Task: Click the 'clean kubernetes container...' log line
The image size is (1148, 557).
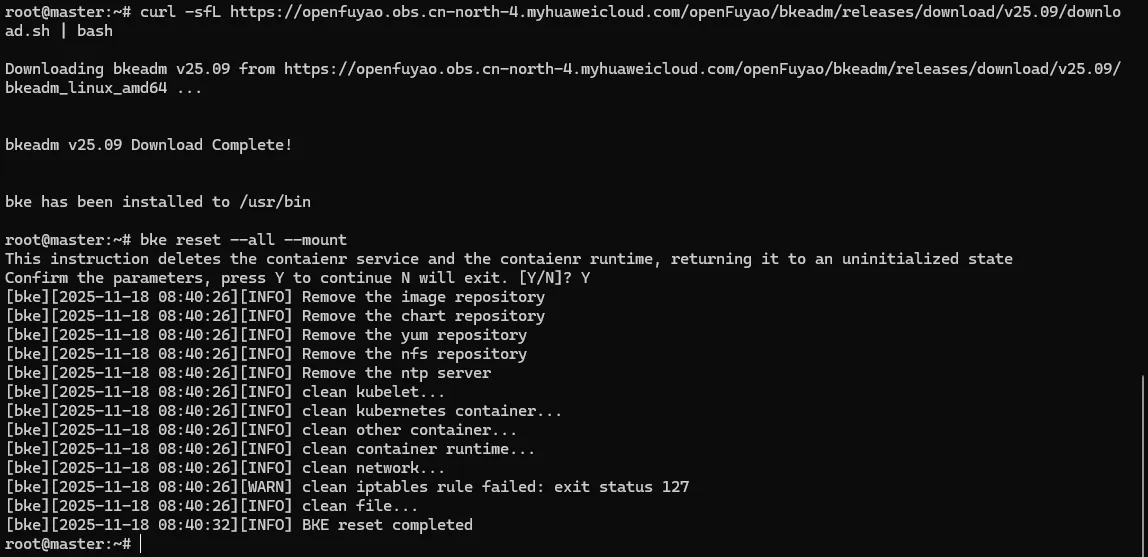Action: tap(432, 411)
